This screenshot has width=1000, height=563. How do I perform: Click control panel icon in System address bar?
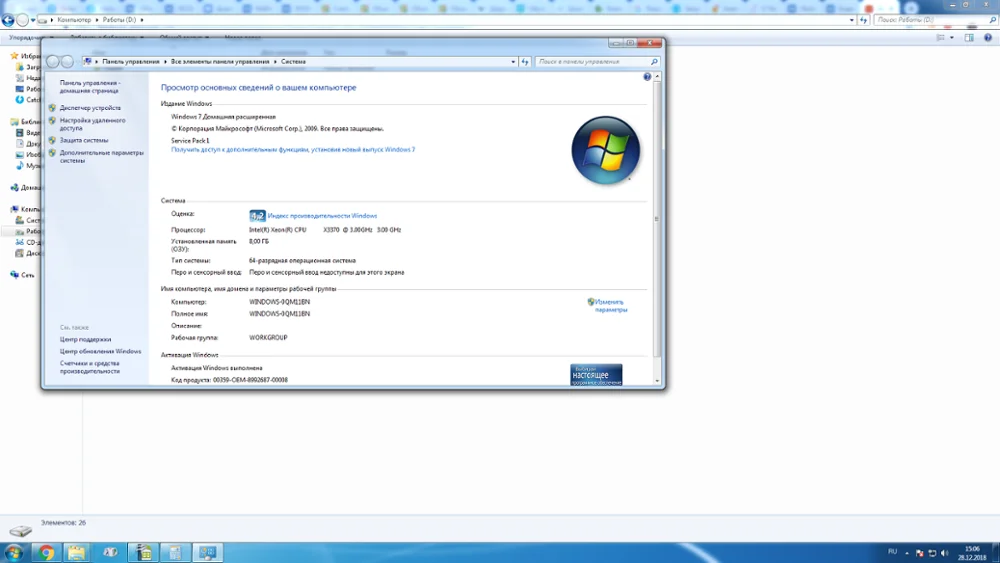pyautogui.click(x=87, y=62)
